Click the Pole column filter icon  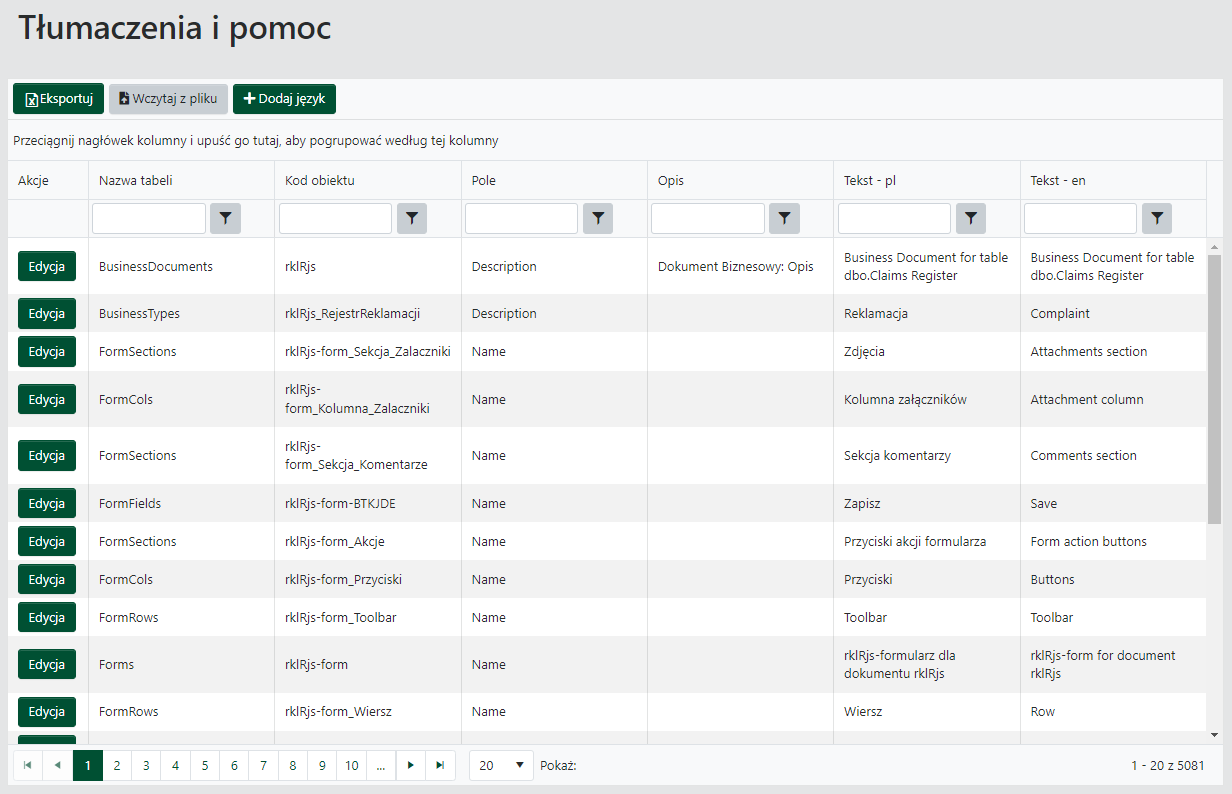(598, 218)
